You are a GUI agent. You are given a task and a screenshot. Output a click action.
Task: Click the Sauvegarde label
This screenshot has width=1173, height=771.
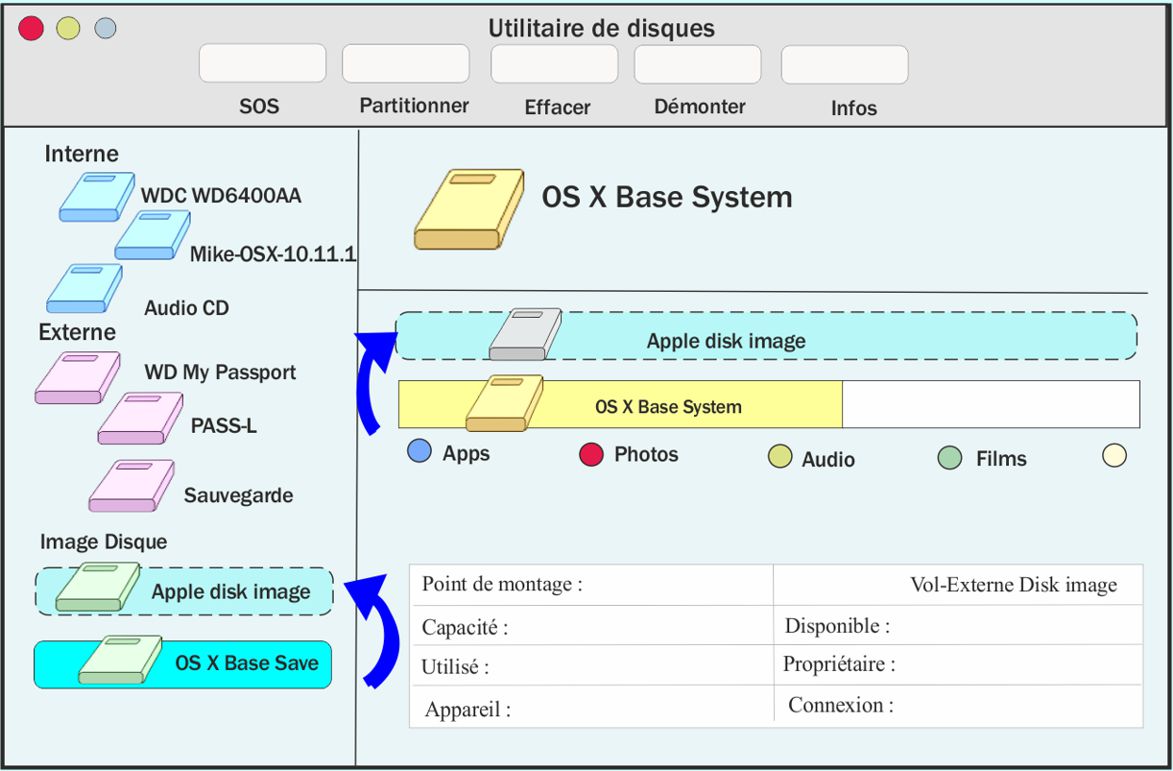click(239, 496)
